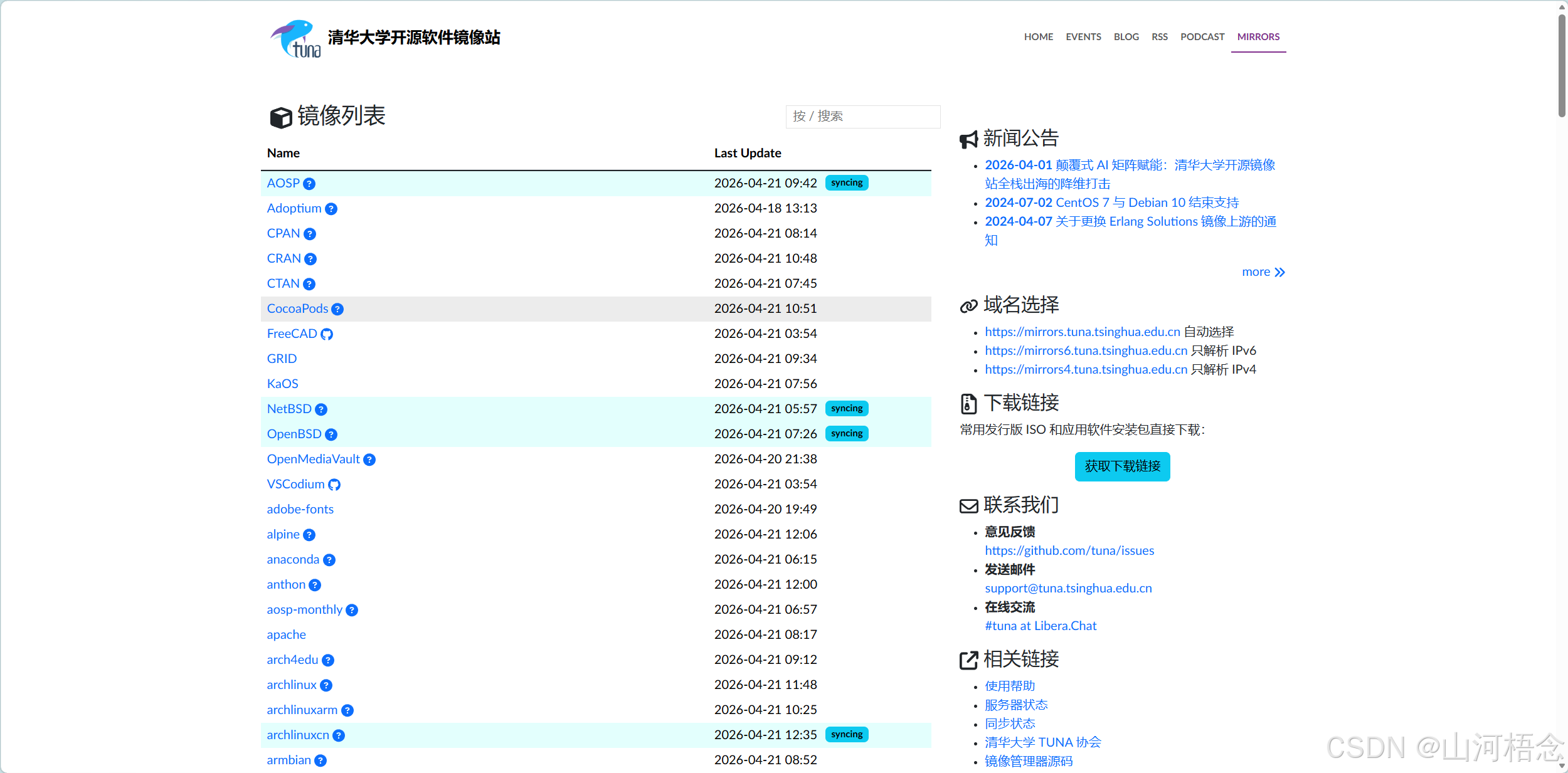Open the help icon beside arch4edu

point(328,660)
